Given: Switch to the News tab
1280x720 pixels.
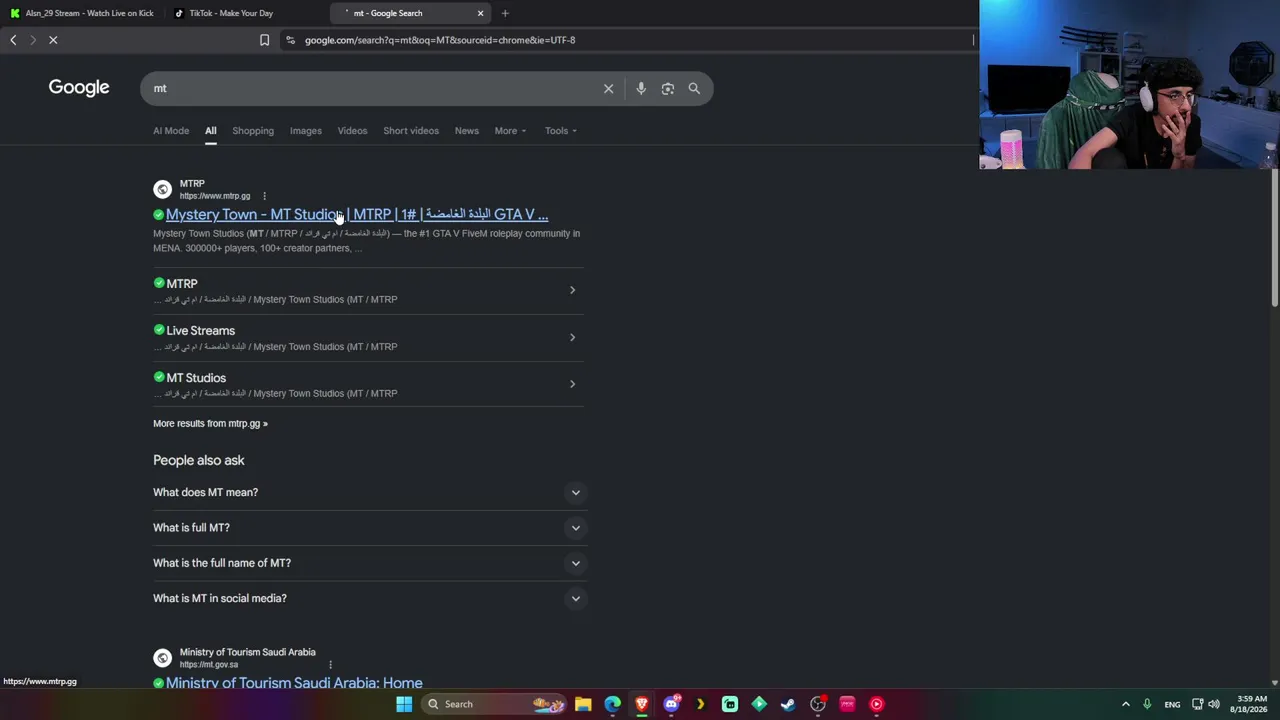Looking at the screenshot, I should click(467, 131).
